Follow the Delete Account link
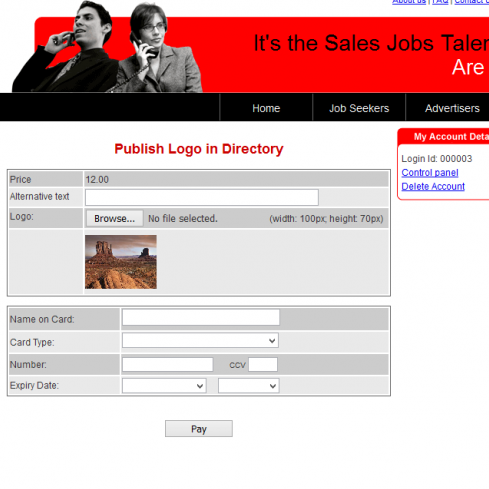The width and height of the screenshot is (489, 489). click(433, 186)
